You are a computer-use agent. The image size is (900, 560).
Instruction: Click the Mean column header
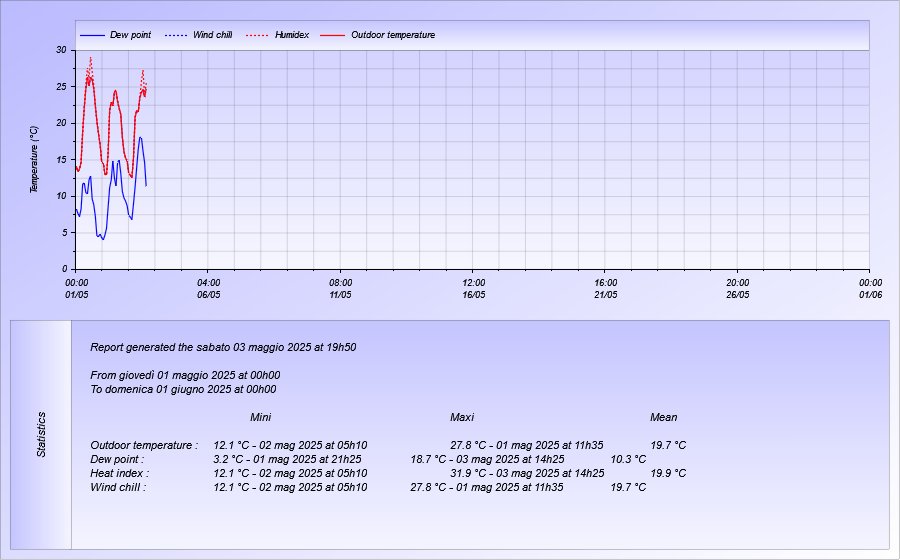[x=664, y=417]
